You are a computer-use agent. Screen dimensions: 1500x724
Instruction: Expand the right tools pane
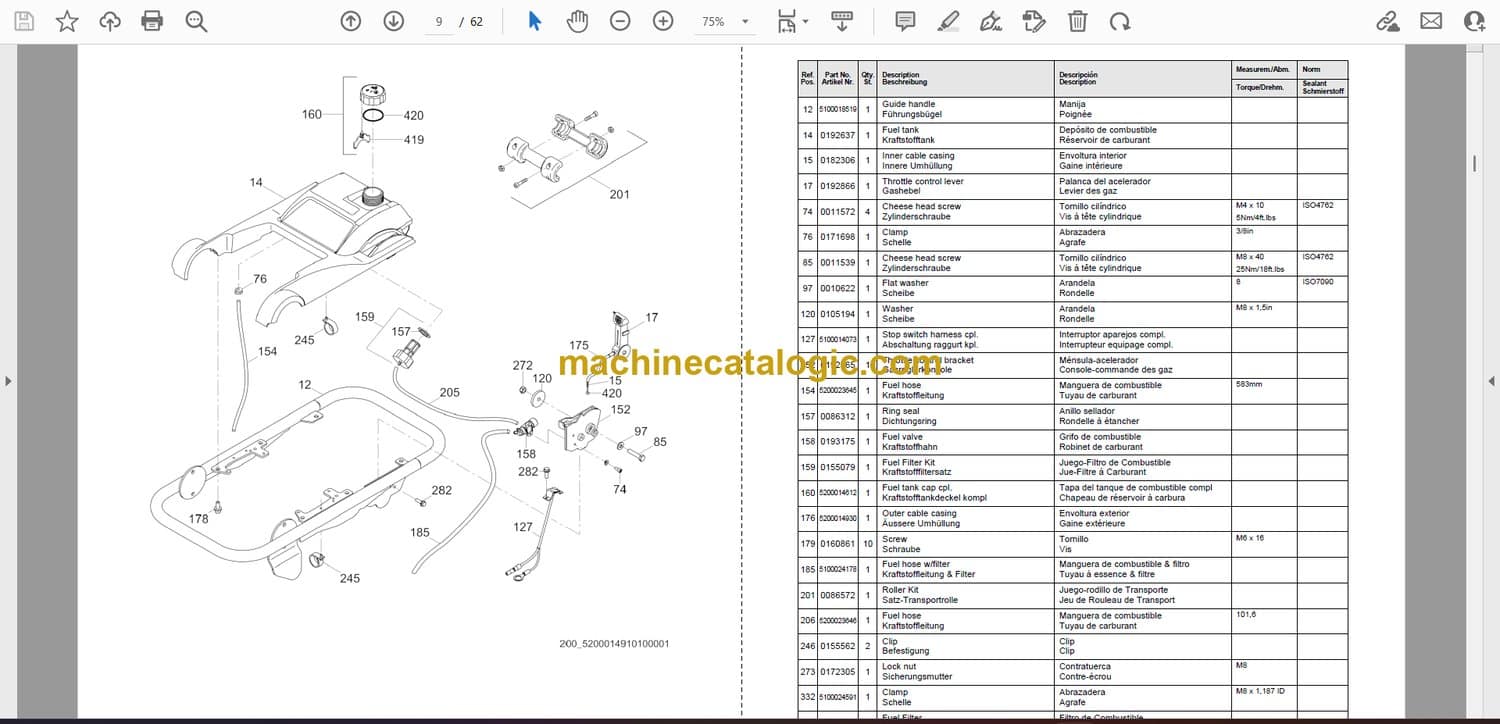[x=1491, y=381]
